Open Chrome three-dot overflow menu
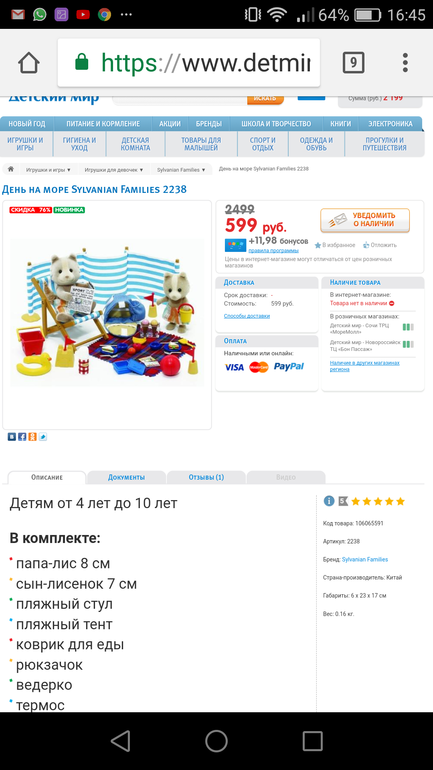 [x=405, y=63]
